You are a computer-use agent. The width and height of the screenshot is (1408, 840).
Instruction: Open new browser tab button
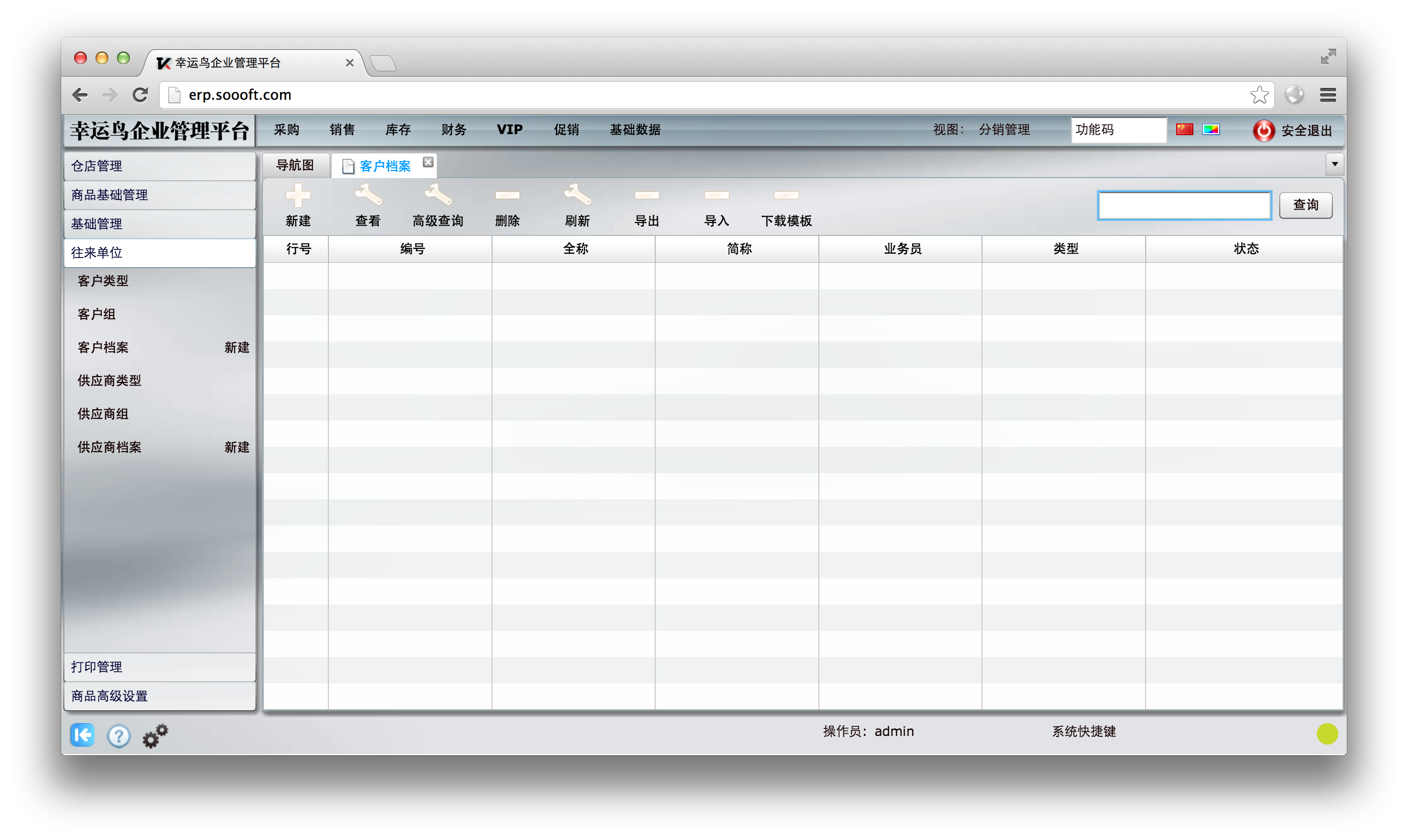[384, 63]
